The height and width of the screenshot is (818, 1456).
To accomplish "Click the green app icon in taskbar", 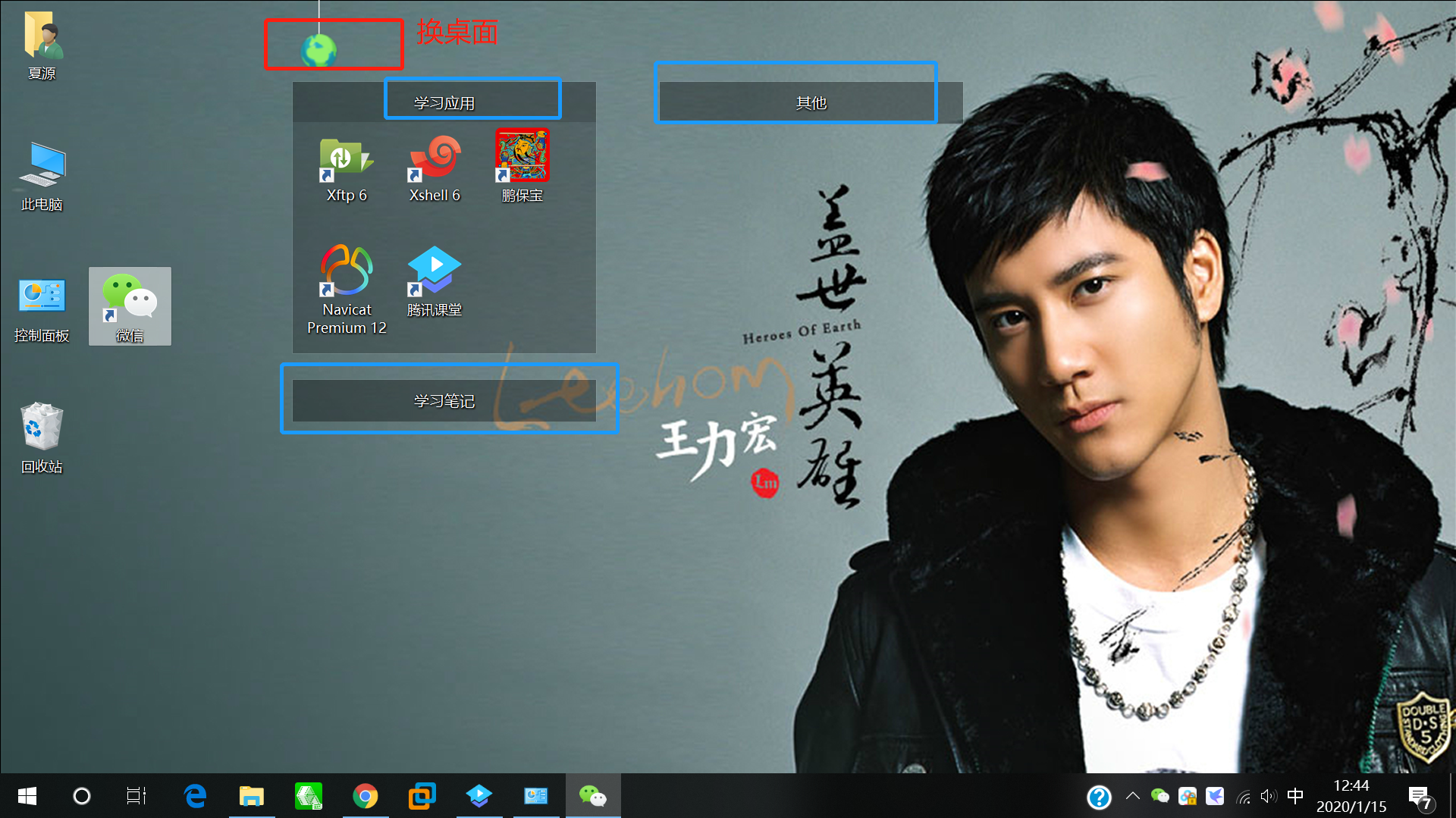I will point(309,796).
